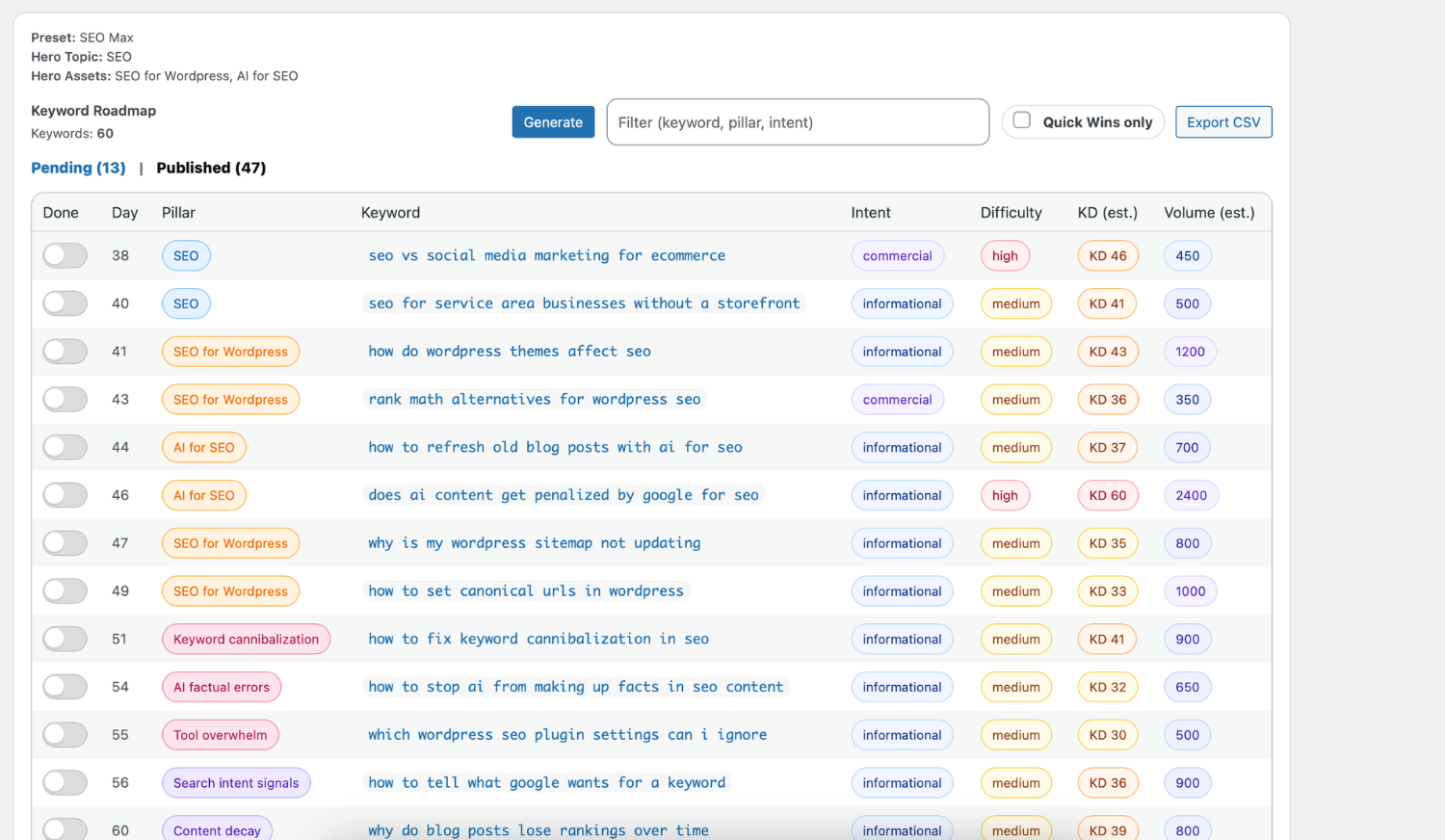Open keyword 'how do wordpress themes affect seo'

509,351
